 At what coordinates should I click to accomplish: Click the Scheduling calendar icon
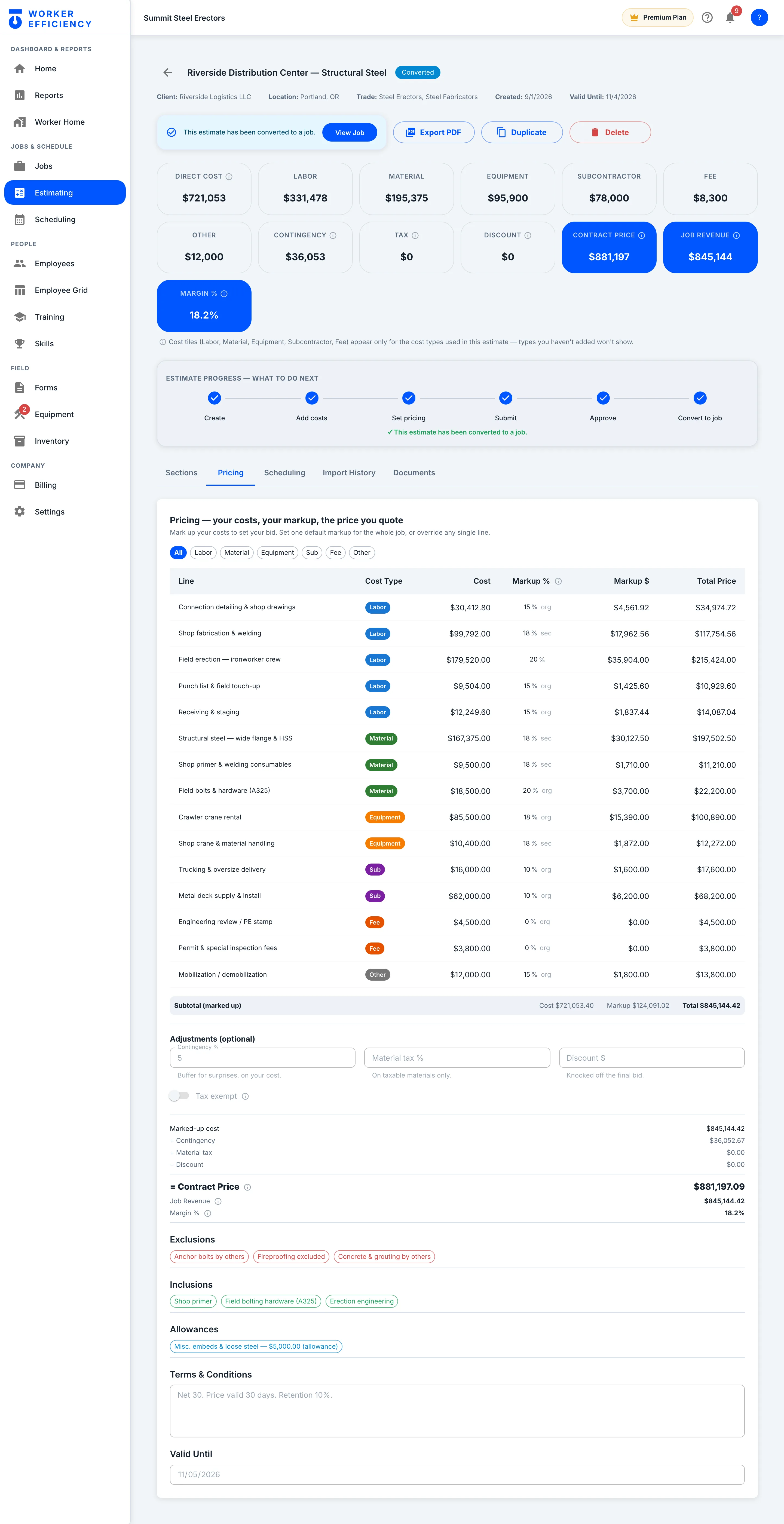pos(20,219)
